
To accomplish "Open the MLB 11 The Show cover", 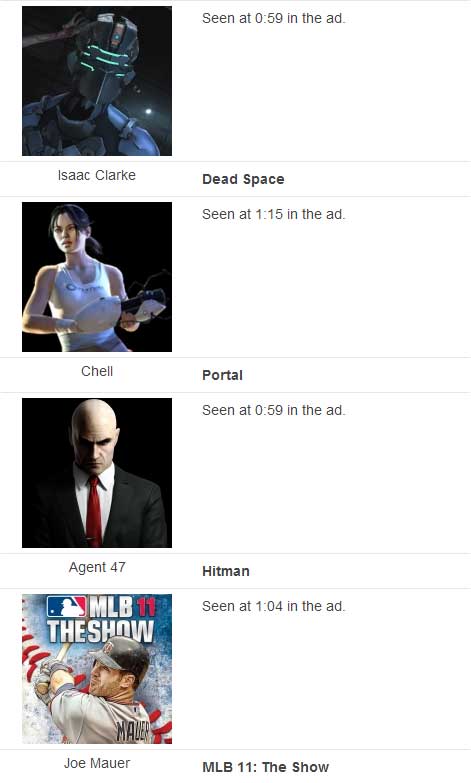I will 97,669.
